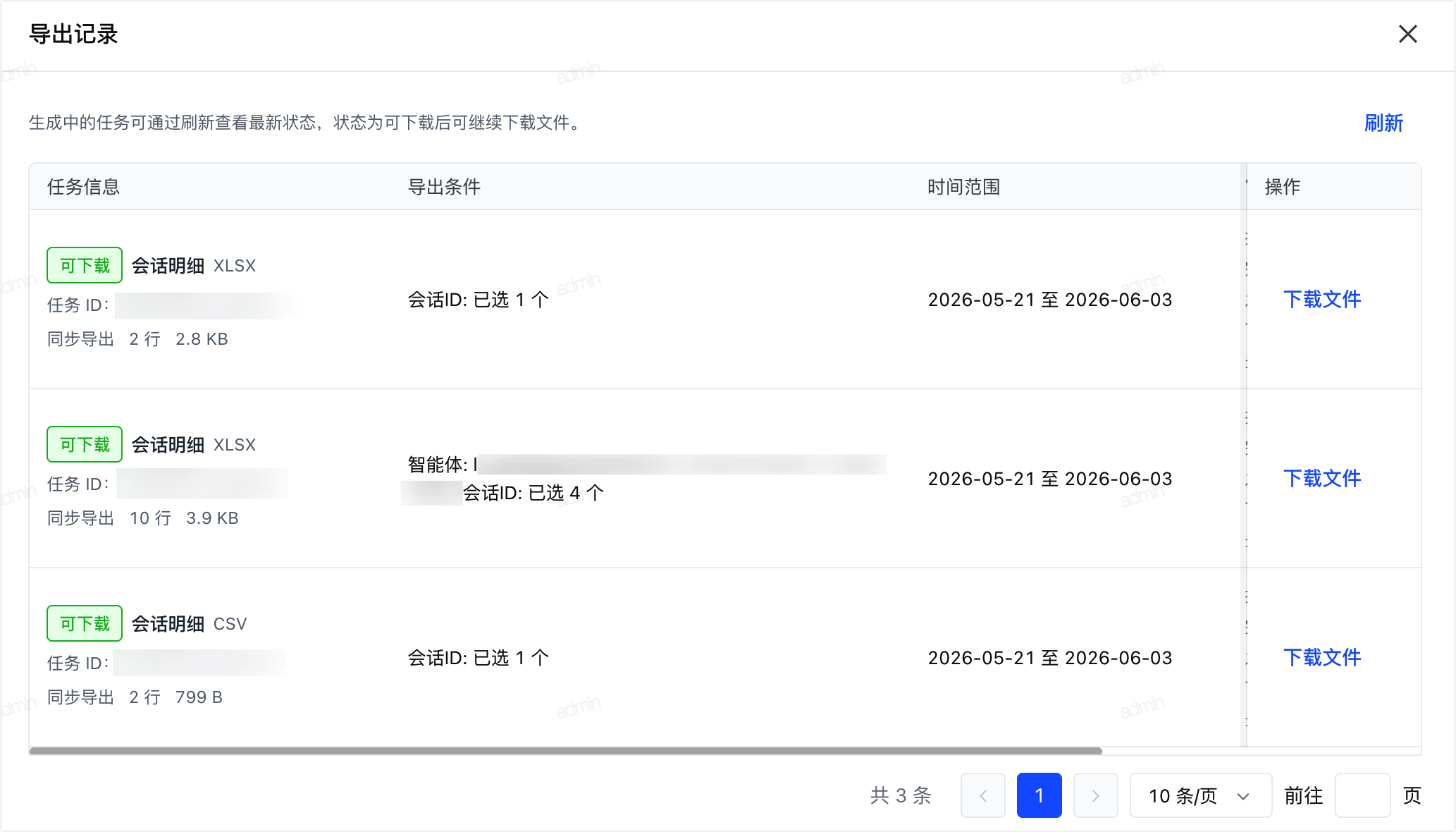Click 可下载 tag of the 2.8 KB row
This screenshot has width=1456, height=832.
click(85, 265)
